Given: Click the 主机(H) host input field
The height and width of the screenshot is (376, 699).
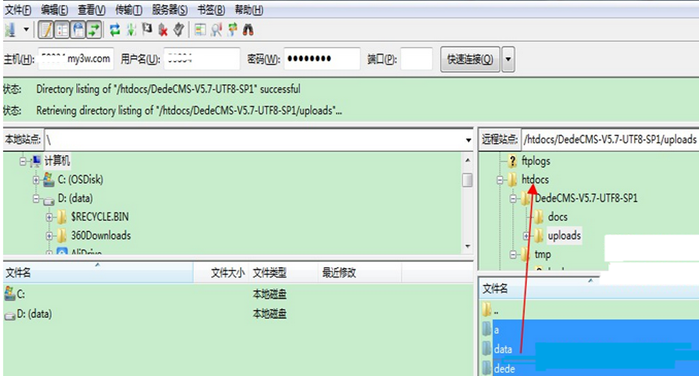Looking at the screenshot, I should click(x=76, y=59).
